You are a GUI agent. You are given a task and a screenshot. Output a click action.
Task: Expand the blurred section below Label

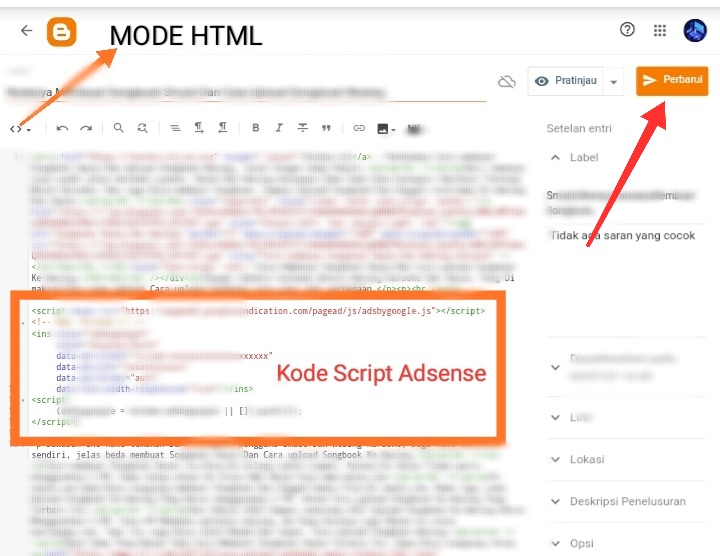coord(556,367)
